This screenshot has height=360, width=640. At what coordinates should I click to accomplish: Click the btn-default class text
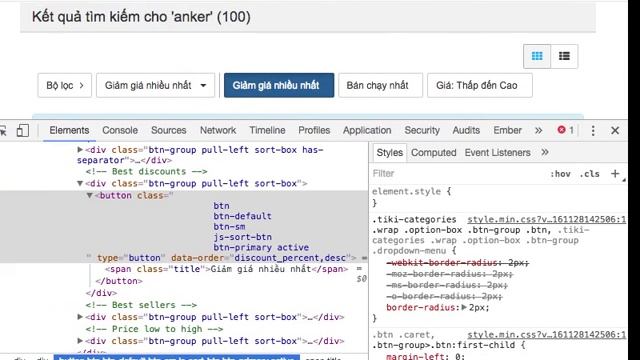pos(242,216)
